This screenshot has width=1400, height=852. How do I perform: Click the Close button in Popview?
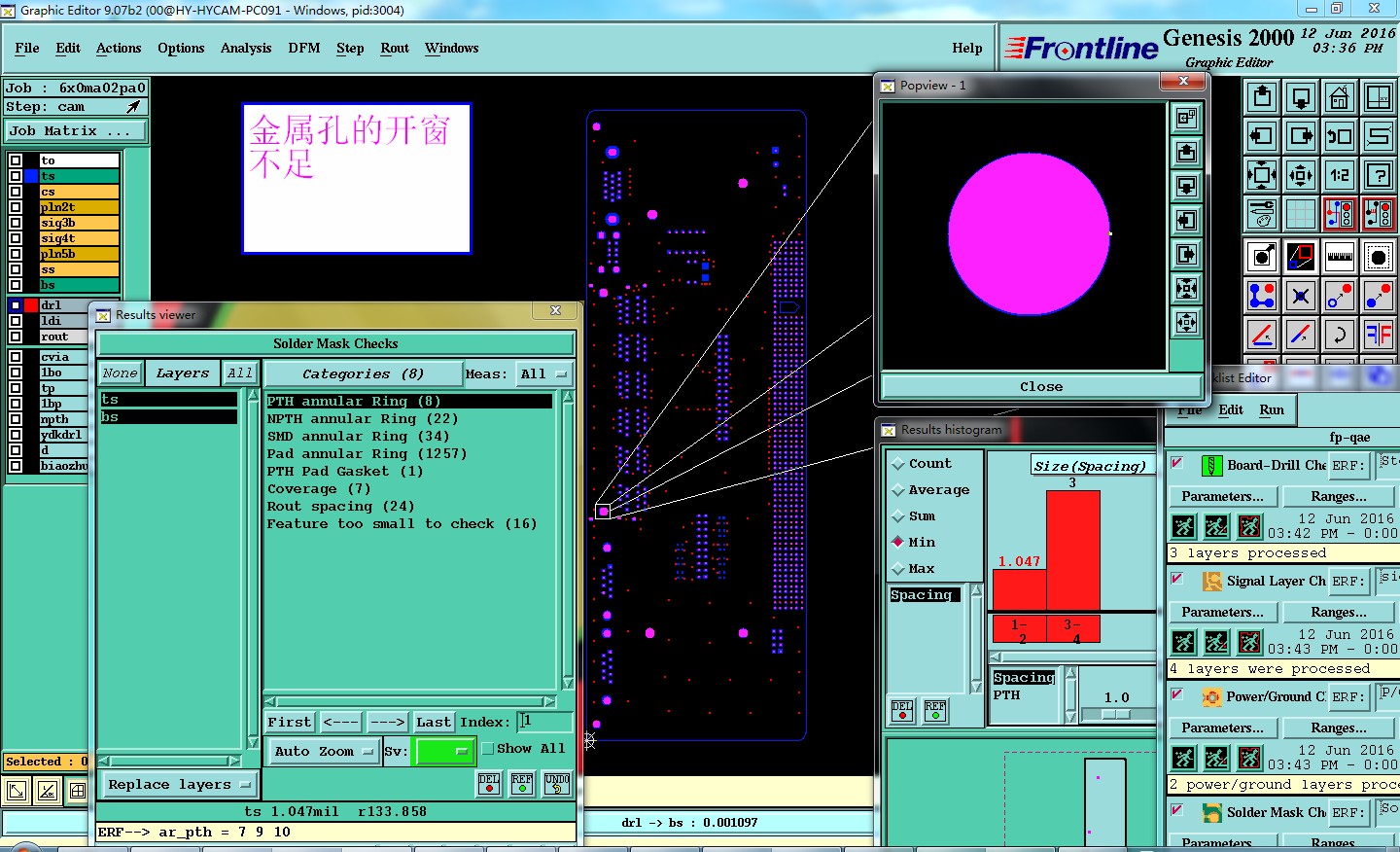click(x=1041, y=386)
